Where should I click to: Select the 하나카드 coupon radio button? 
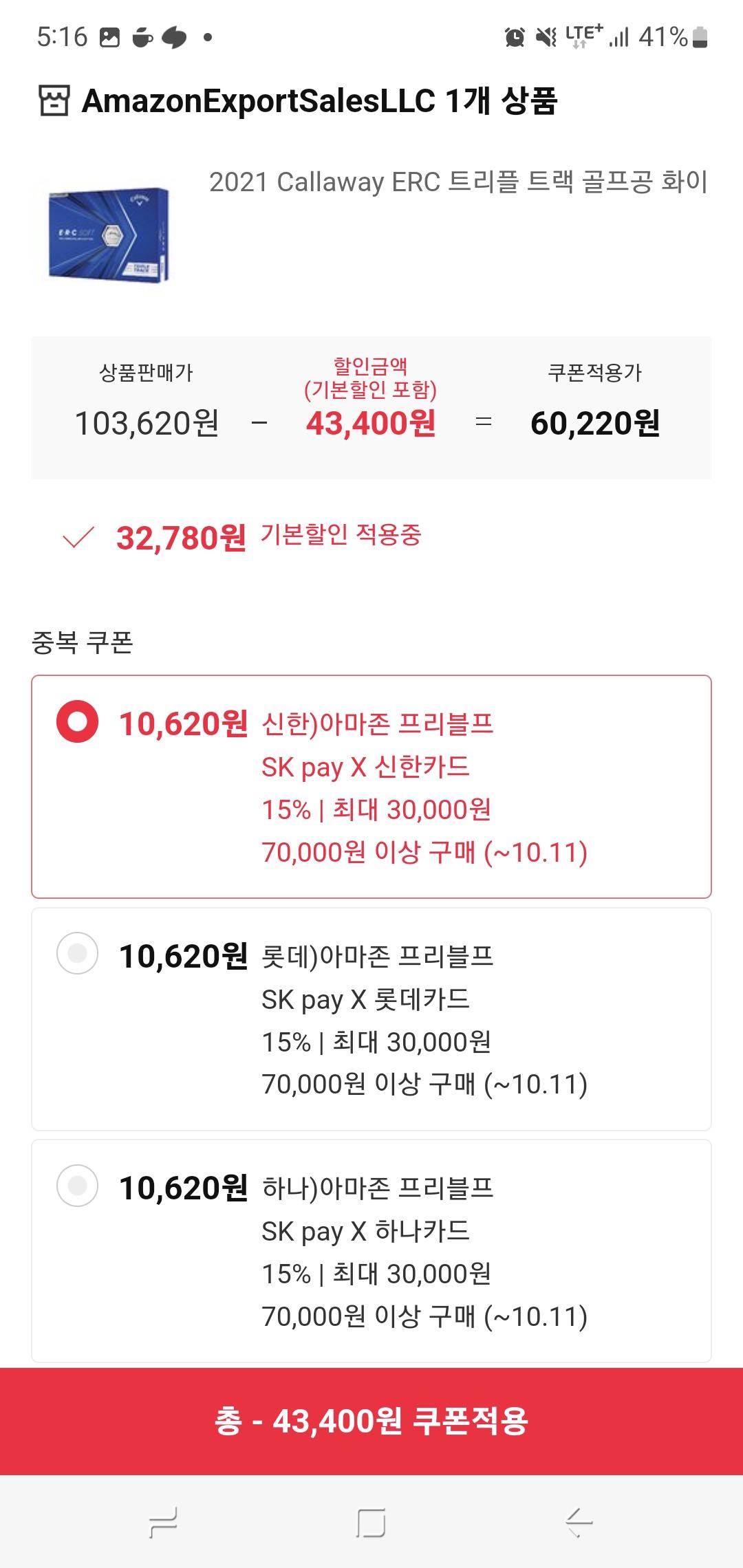77,1186
